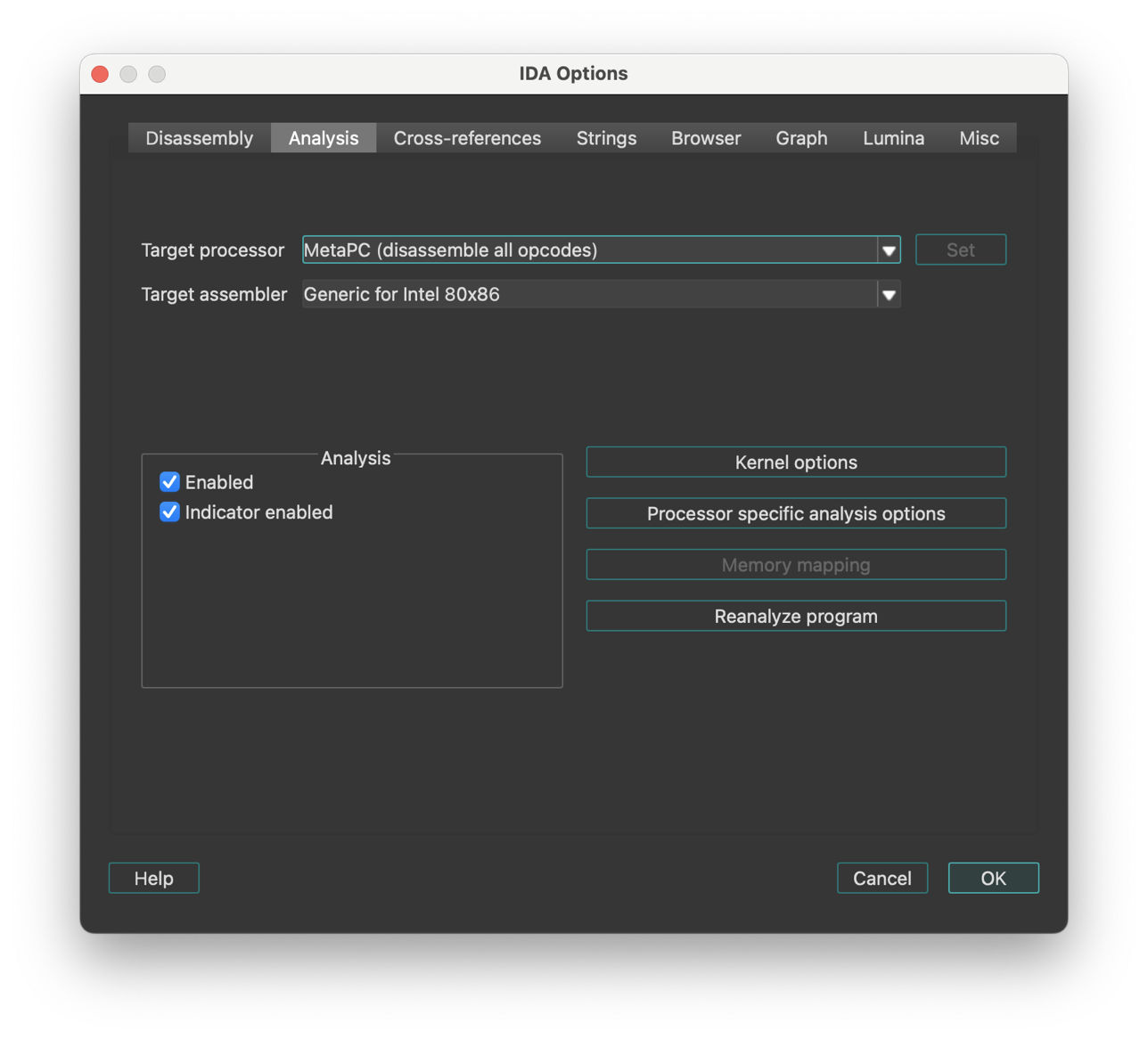
Task: Open the Target processor dropdown arrow
Action: (x=889, y=250)
